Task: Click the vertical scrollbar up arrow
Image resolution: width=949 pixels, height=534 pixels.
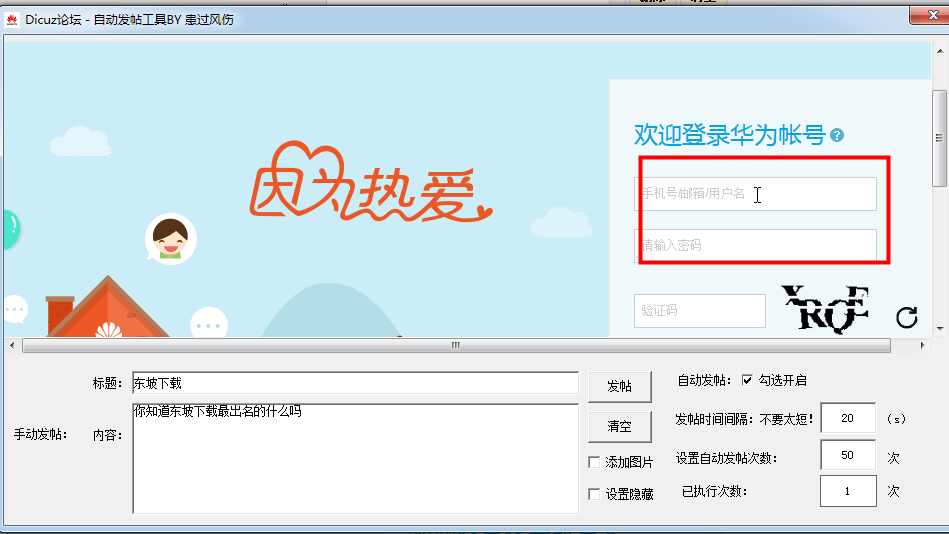Action: point(940,51)
